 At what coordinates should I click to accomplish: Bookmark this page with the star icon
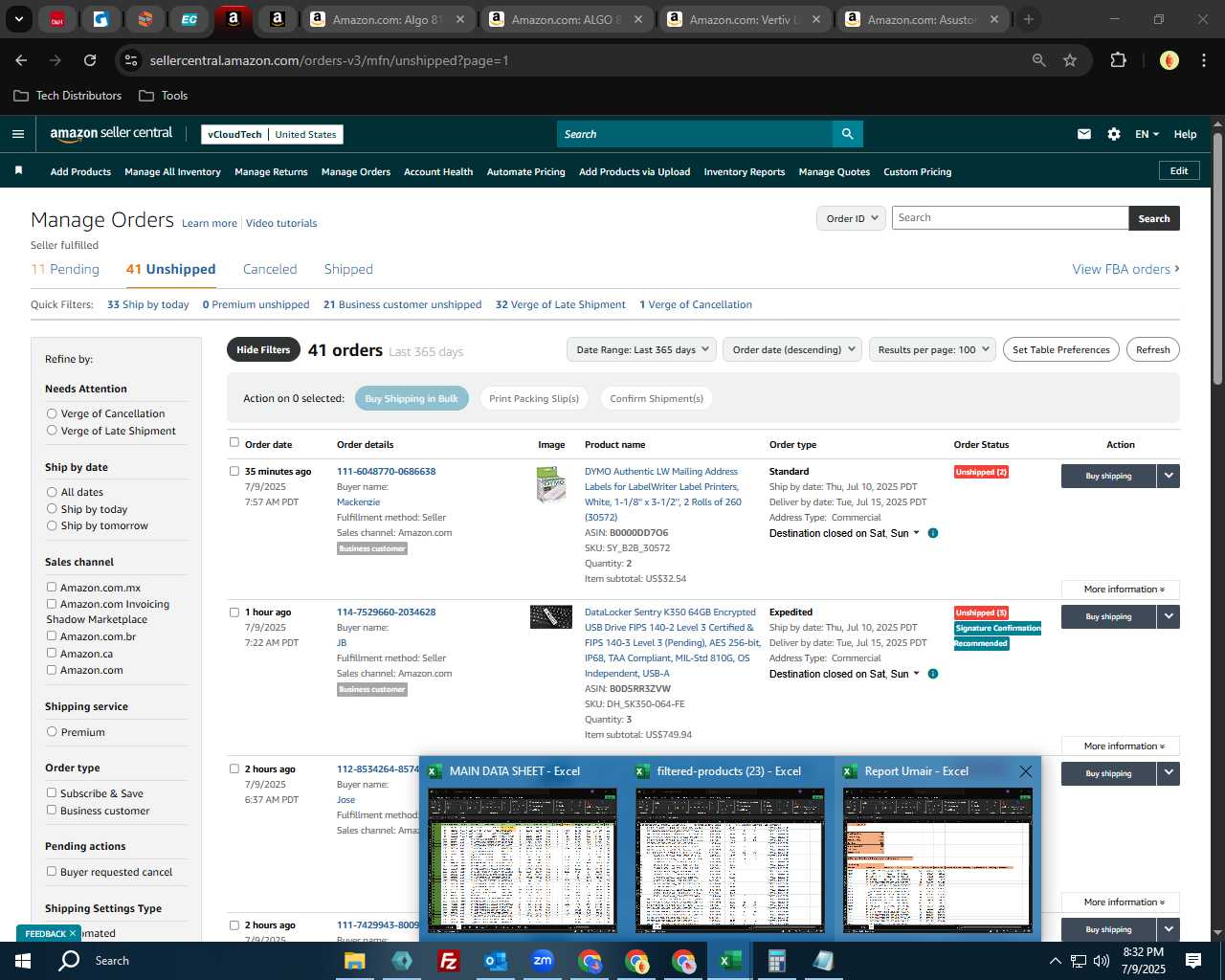click(1070, 60)
